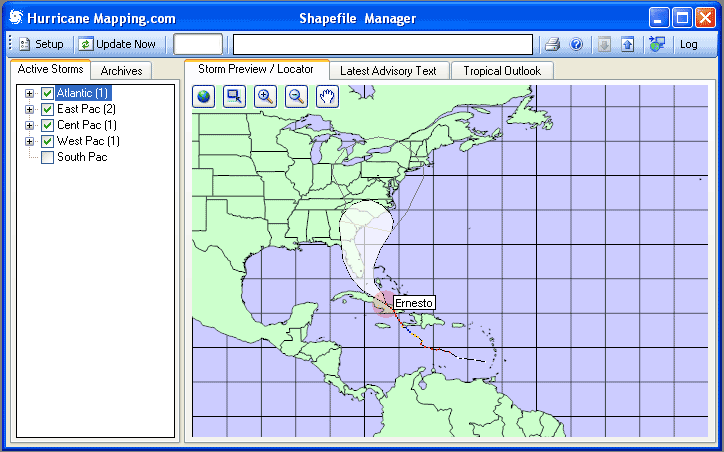Click the Setup document icon
The height and width of the screenshot is (452, 724).
(x=24, y=44)
